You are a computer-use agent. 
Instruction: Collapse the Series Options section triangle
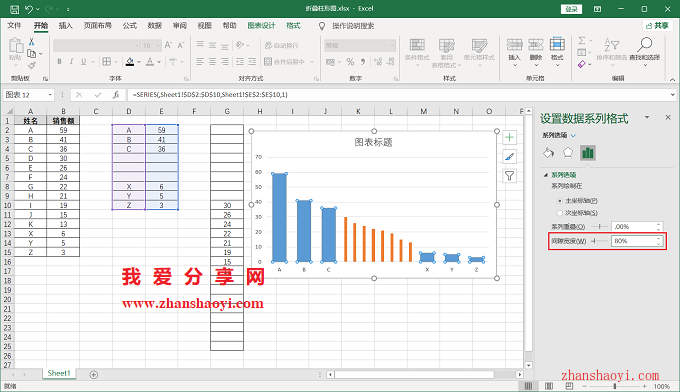546,175
